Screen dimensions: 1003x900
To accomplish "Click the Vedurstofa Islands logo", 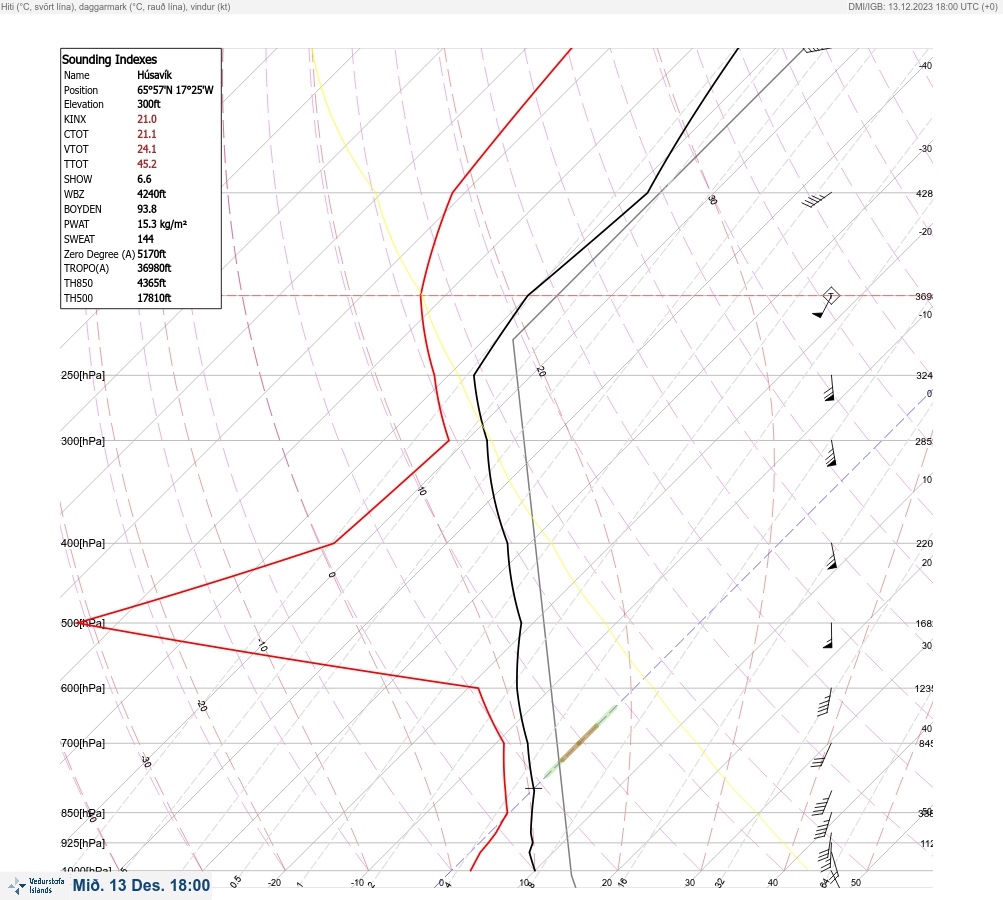I will point(36,886).
